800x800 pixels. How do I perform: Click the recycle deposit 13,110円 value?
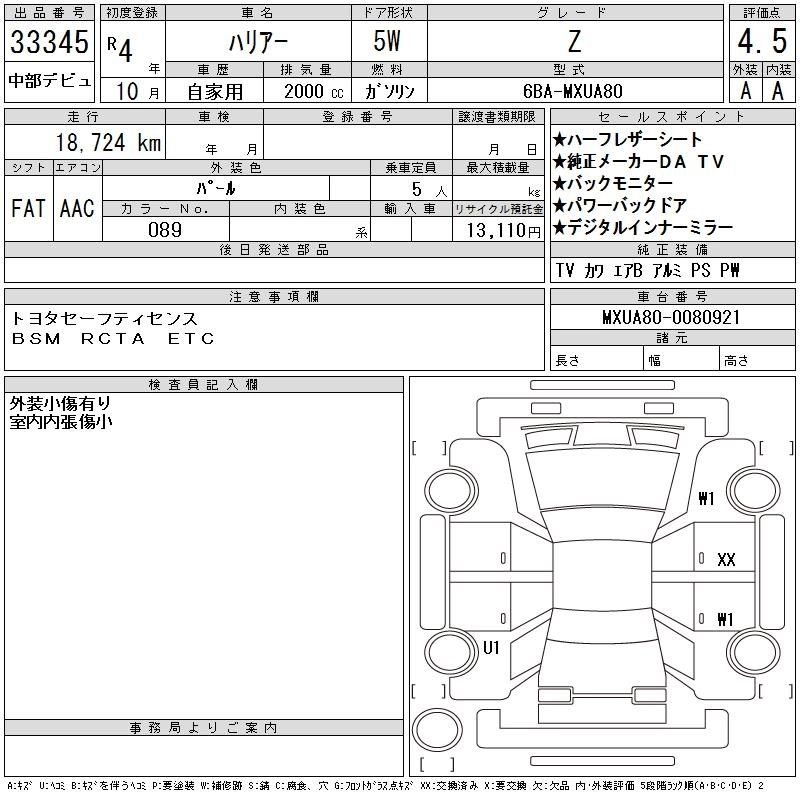[x=497, y=230]
